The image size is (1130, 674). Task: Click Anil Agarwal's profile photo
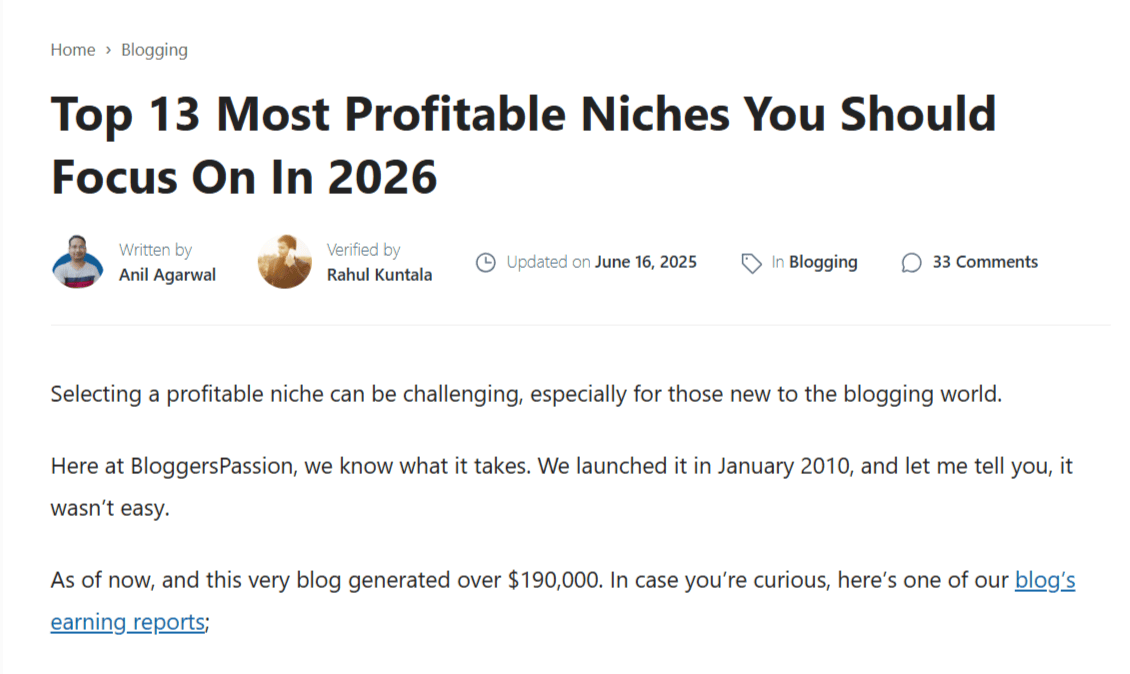coord(77,262)
